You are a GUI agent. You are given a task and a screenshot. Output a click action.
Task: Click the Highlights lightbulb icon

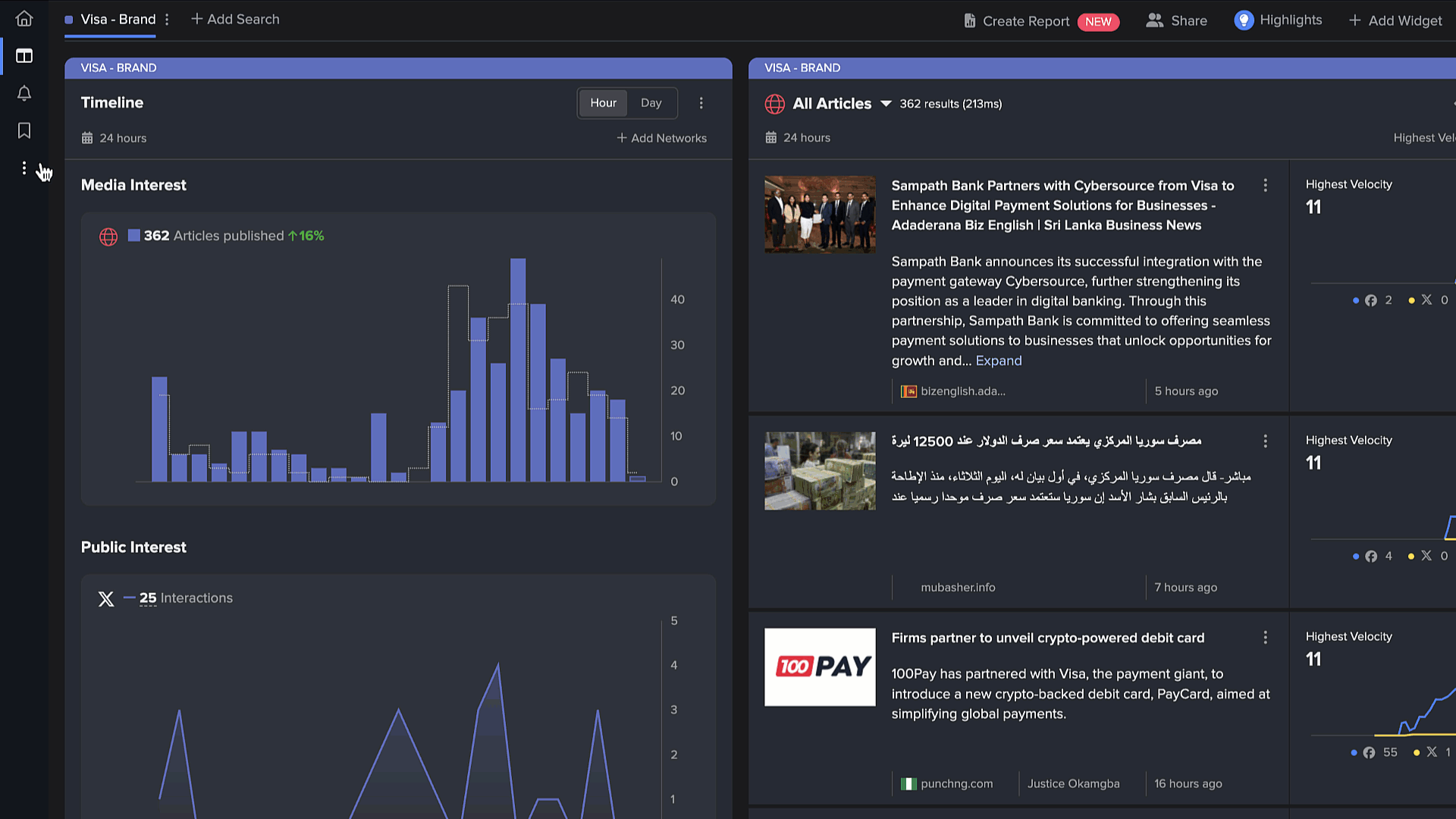pos(1244,20)
